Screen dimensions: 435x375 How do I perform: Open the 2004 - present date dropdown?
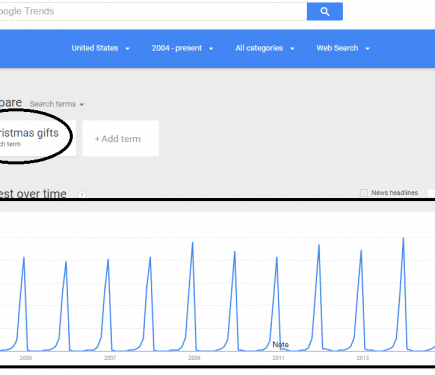pyautogui.click(x=182, y=48)
